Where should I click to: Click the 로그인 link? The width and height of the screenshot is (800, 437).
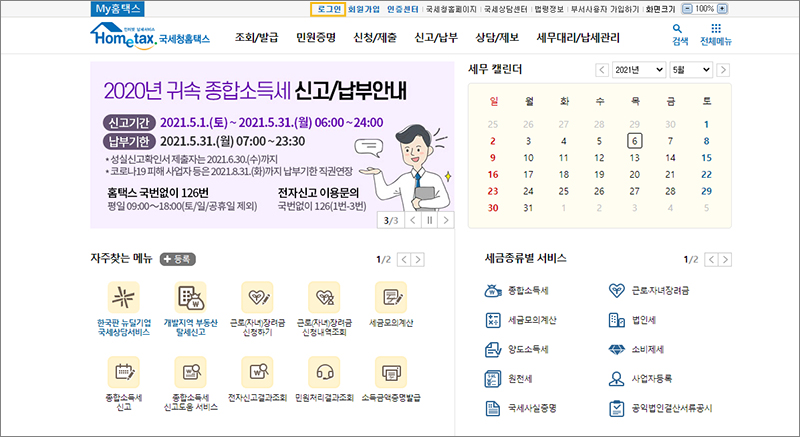point(328,9)
